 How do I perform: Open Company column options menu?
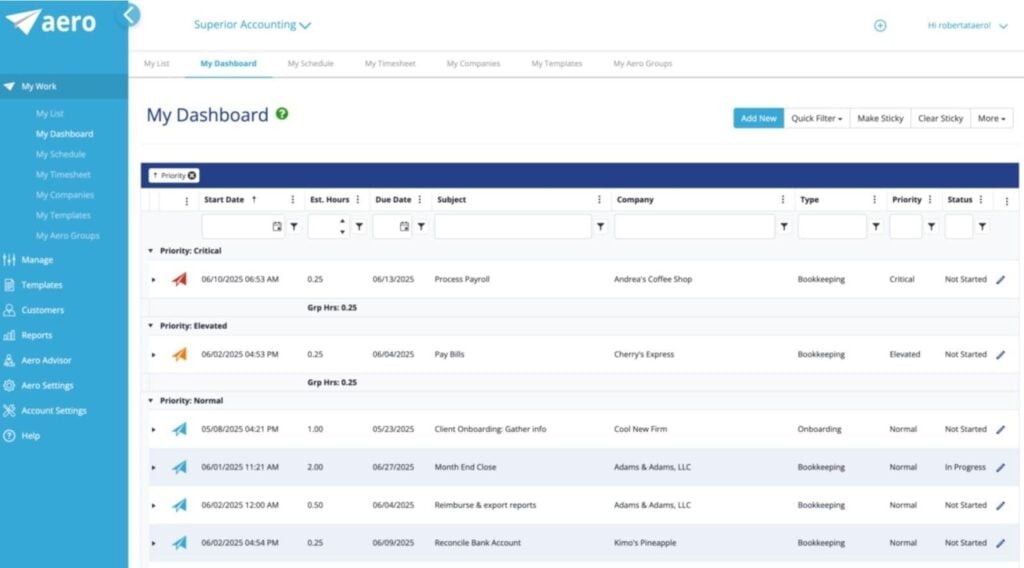(x=783, y=200)
